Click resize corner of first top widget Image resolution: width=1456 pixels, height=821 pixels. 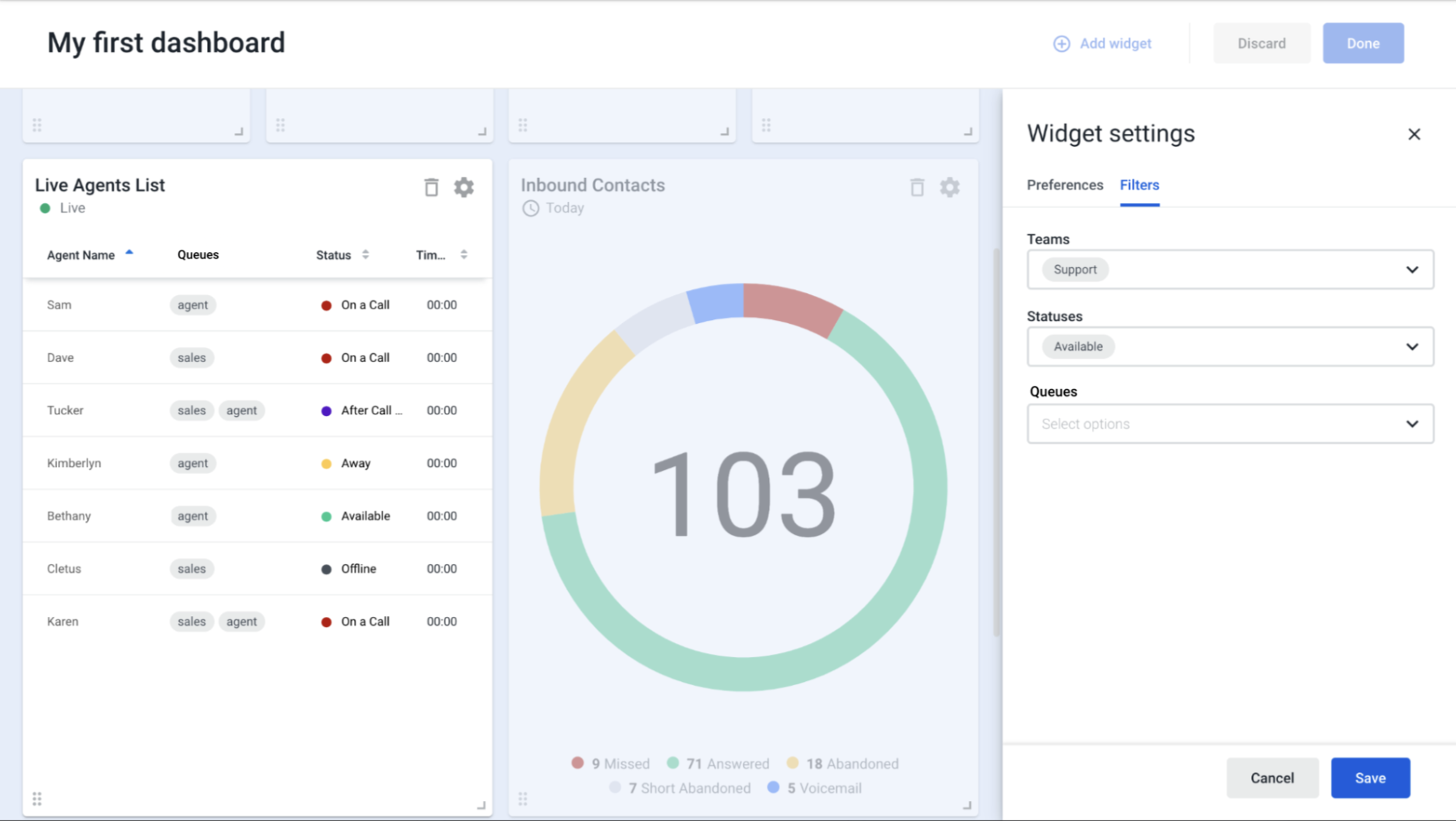tap(239, 131)
